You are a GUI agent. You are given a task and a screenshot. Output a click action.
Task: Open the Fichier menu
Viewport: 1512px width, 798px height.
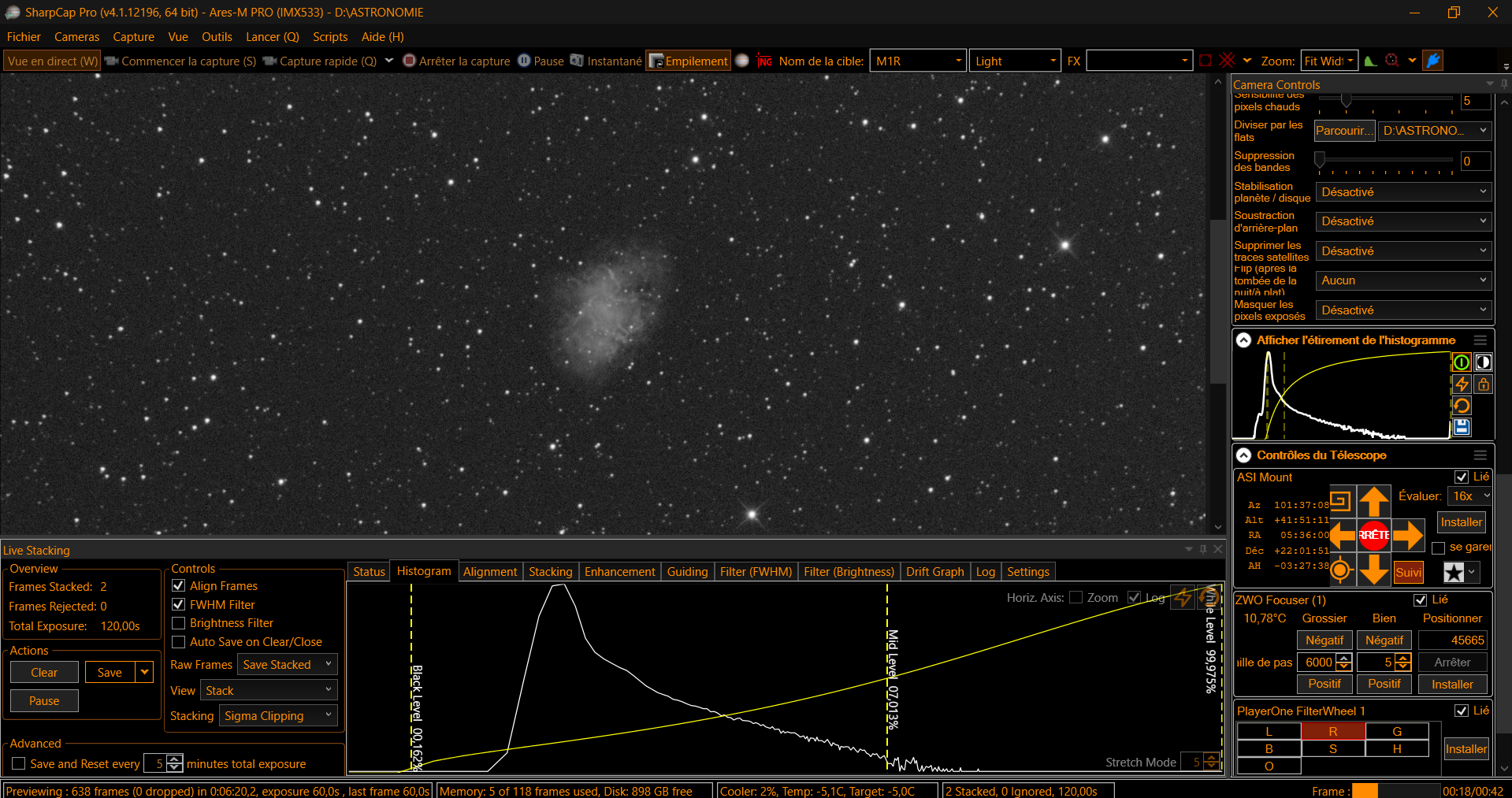click(24, 36)
